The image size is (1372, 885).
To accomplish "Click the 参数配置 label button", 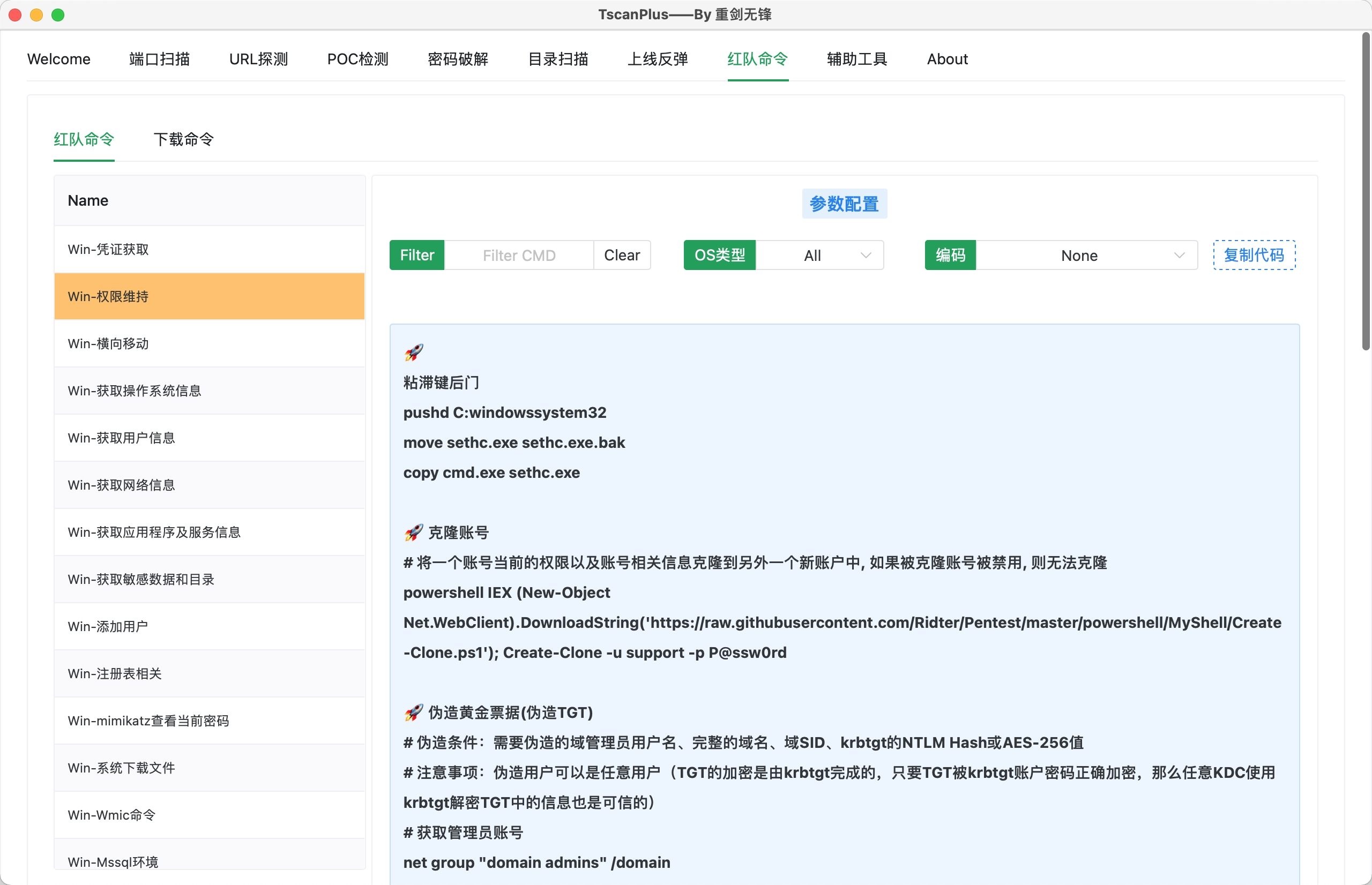I will pyautogui.click(x=844, y=204).
